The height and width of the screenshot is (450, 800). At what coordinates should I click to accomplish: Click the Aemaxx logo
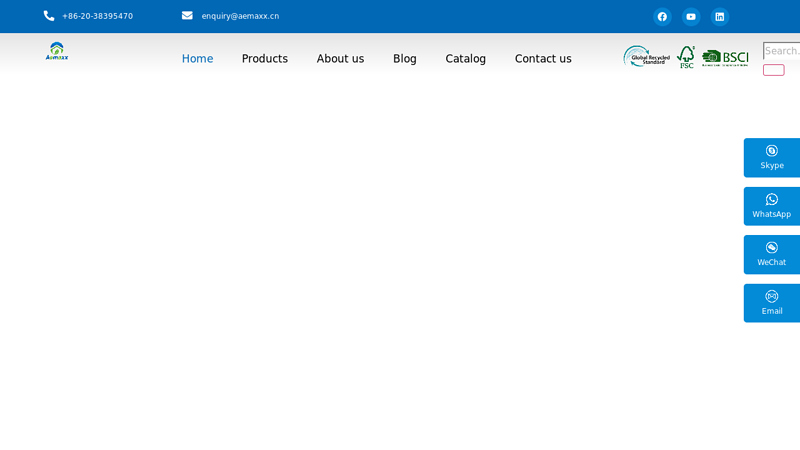(57, 52)
